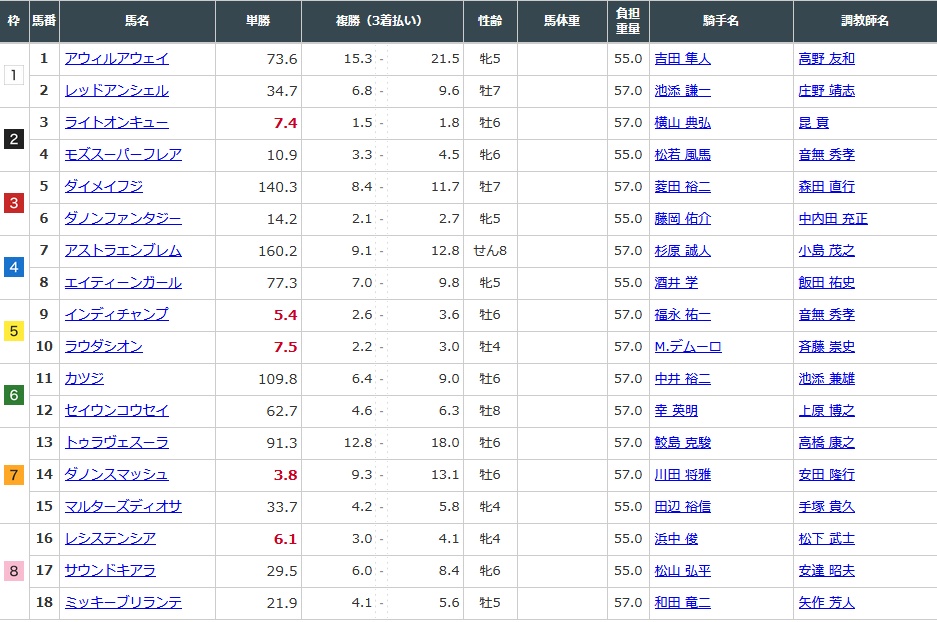Click ラウダシオン win odds 7.5
Viewport: 937px width, 622px height.
click(x=285, y=347)
